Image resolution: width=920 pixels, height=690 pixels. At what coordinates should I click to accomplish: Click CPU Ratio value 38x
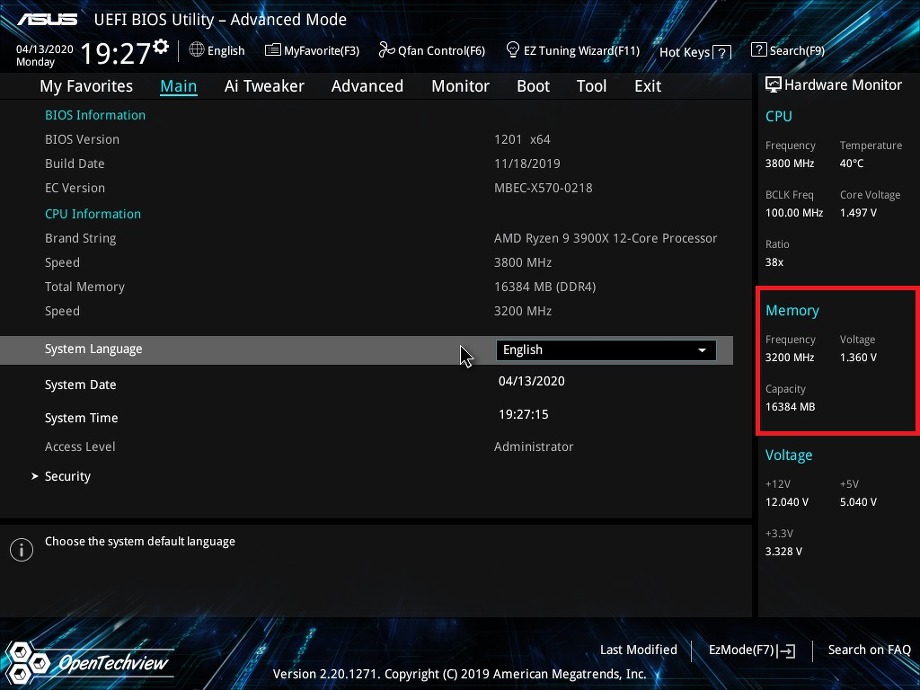tap(774, 262)
